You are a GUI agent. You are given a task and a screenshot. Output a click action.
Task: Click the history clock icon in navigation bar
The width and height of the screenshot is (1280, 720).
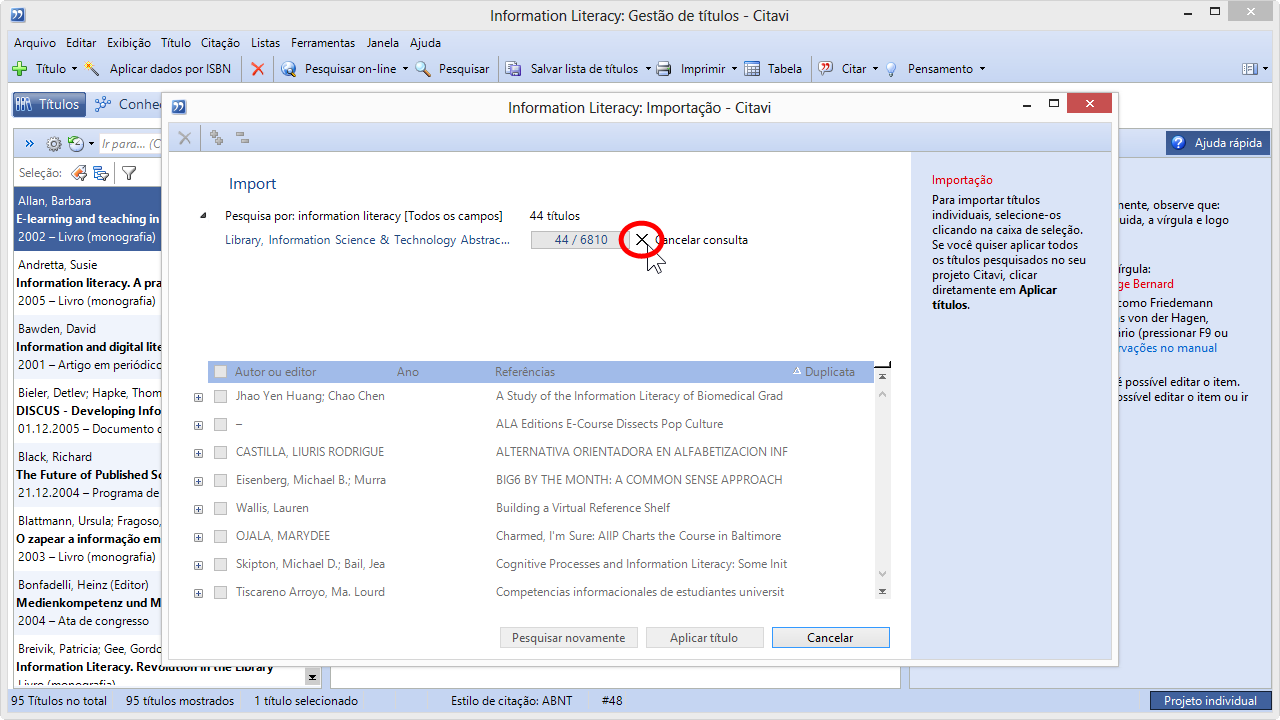[x=75, y=144]
